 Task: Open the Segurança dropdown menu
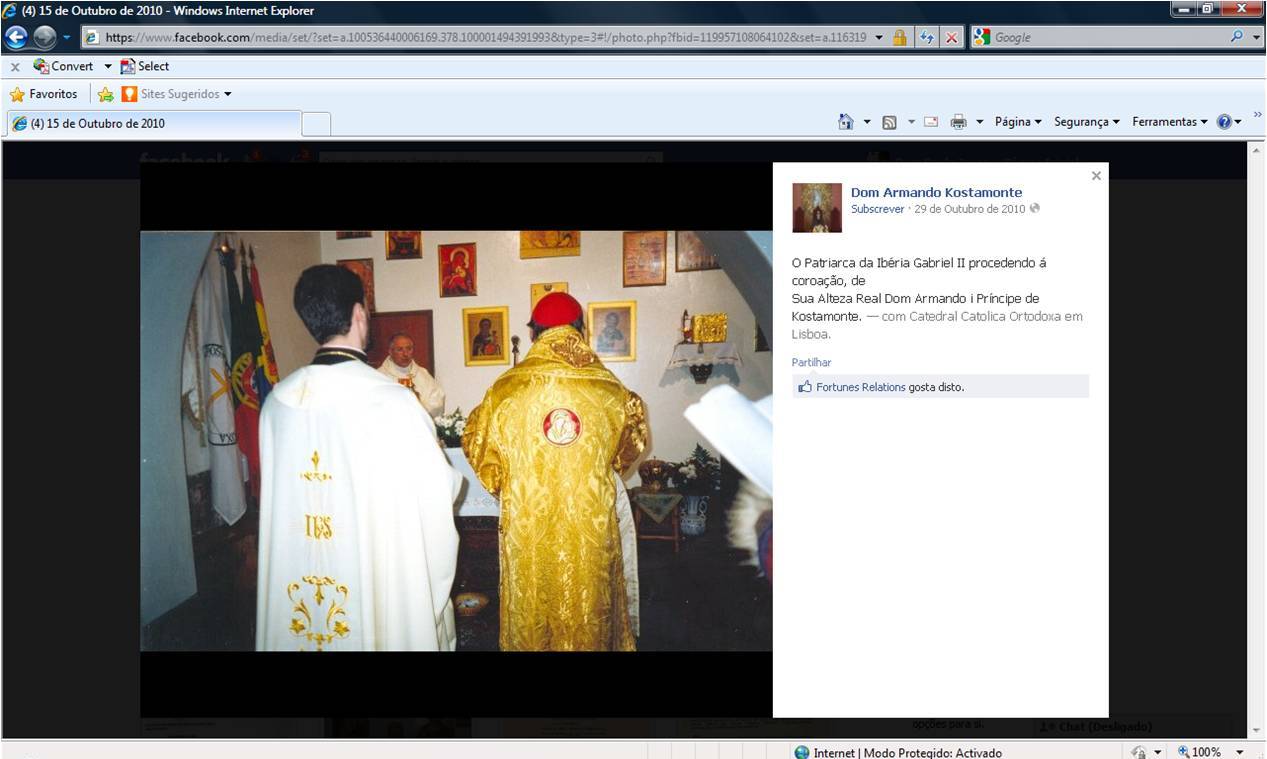pyautogui.click(x=1086, y=122)
